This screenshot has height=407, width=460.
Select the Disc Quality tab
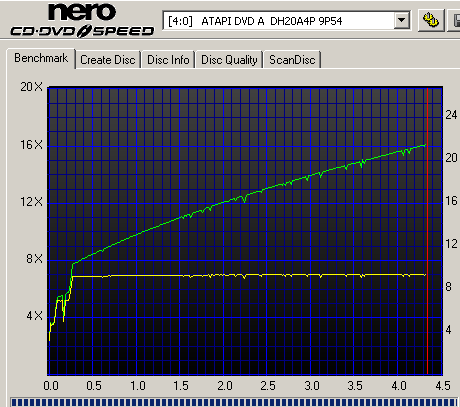[x=229, y=60]
